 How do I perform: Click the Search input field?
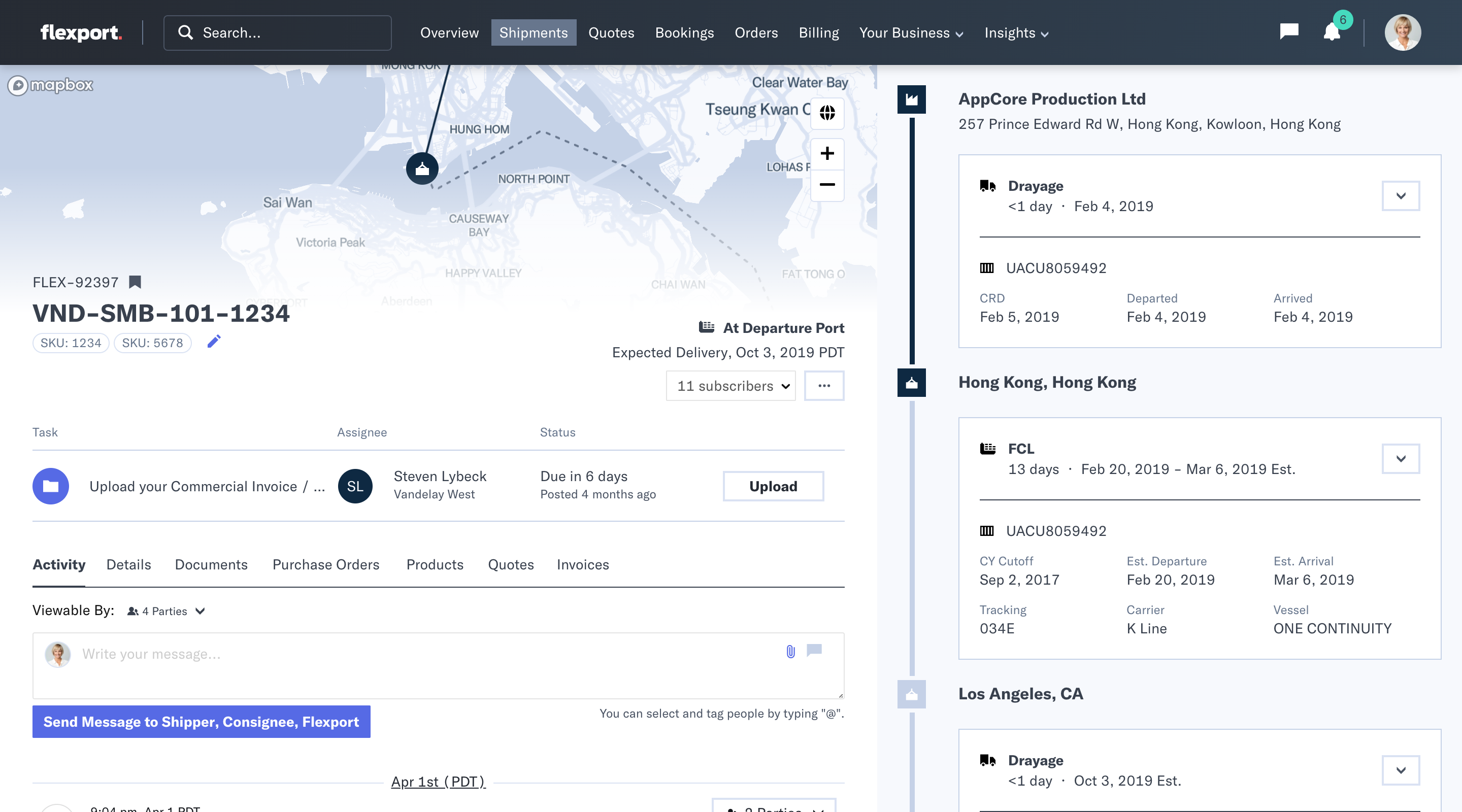(x=278, y=33)
